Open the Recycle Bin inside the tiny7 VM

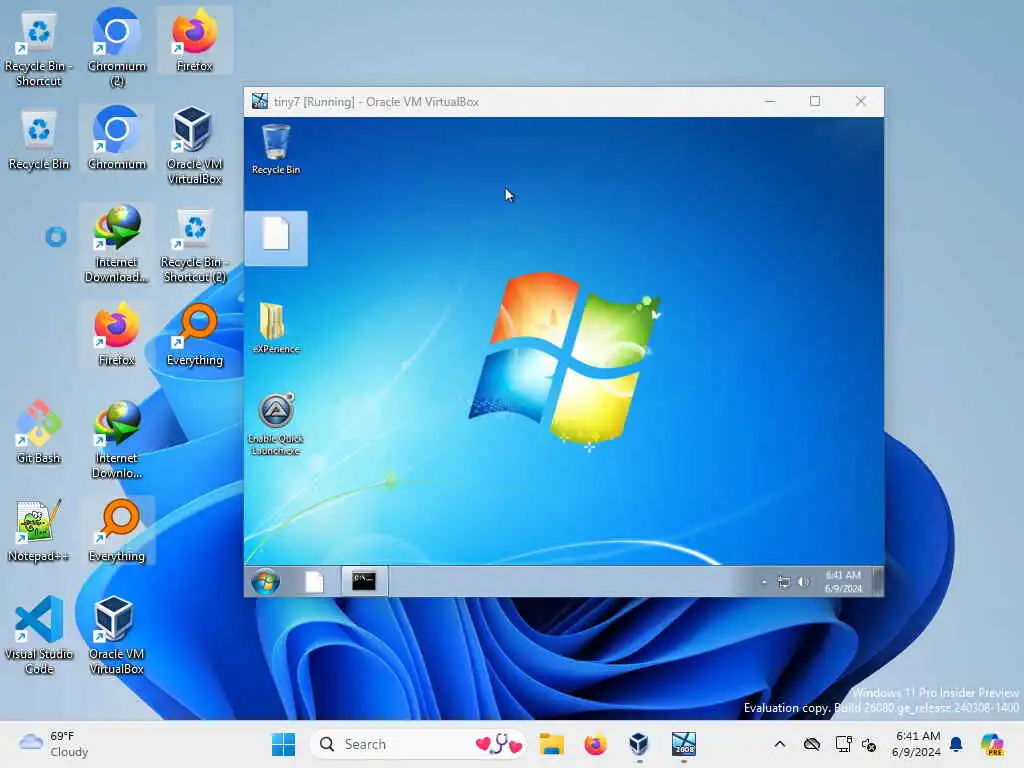coord(276,150)
